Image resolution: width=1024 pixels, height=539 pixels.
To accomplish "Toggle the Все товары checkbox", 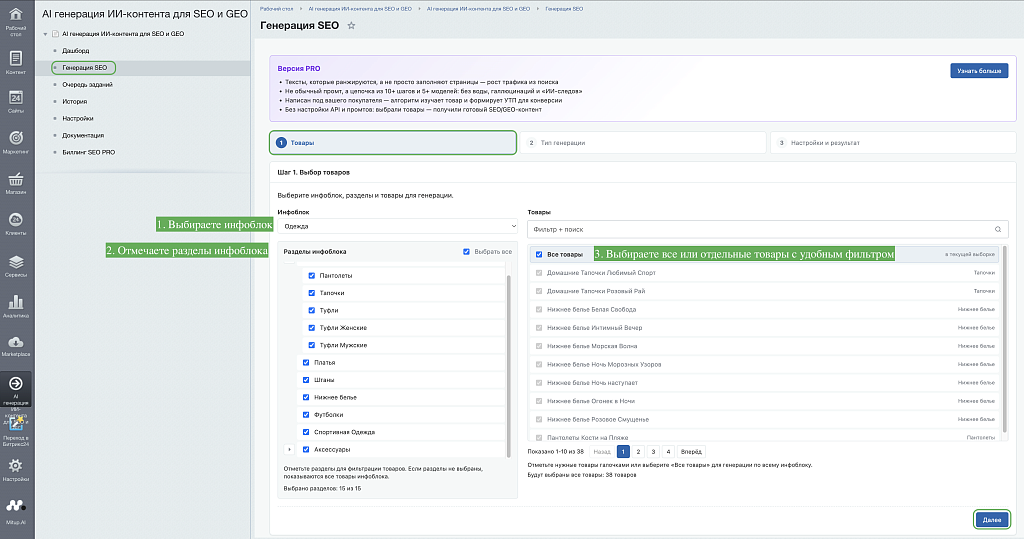I will pos(539,254).
